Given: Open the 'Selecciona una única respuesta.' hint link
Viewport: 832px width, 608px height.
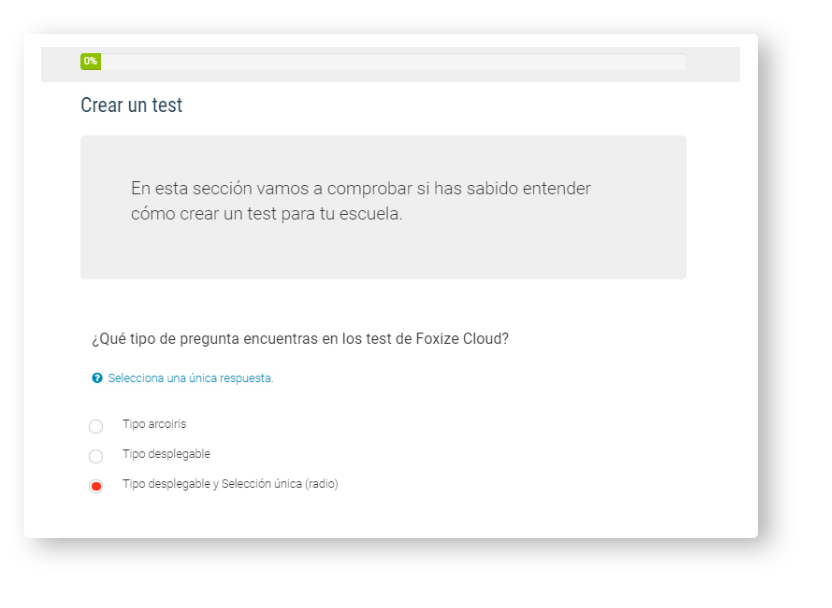Looking at the screenshot, I should [190, 378].
